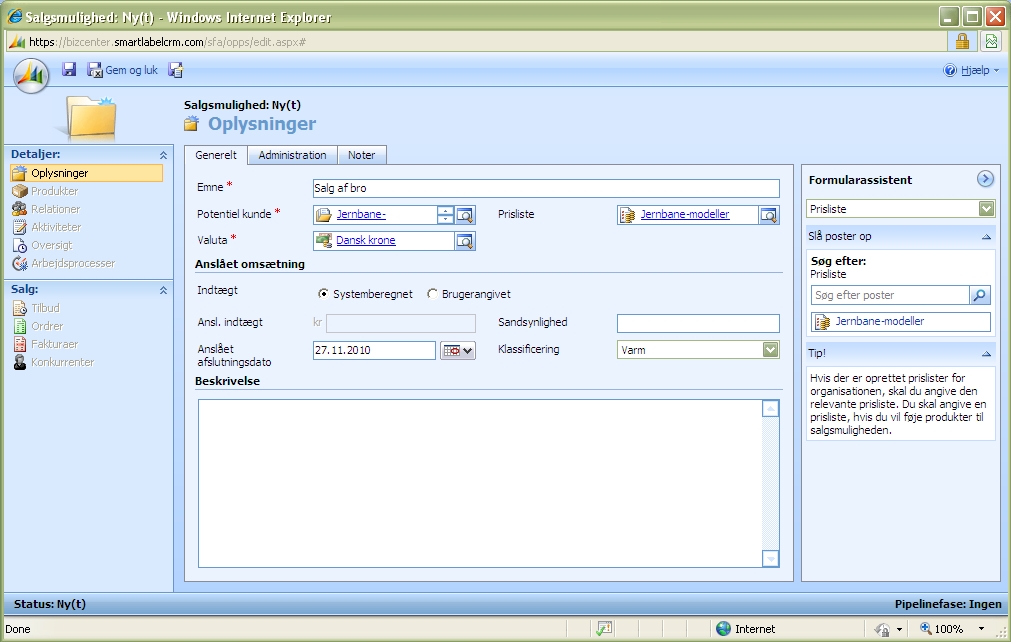Select the Systemberegnet radio button
The height and width of the screenshot is (642, 1011).
[x=323, y=294]
